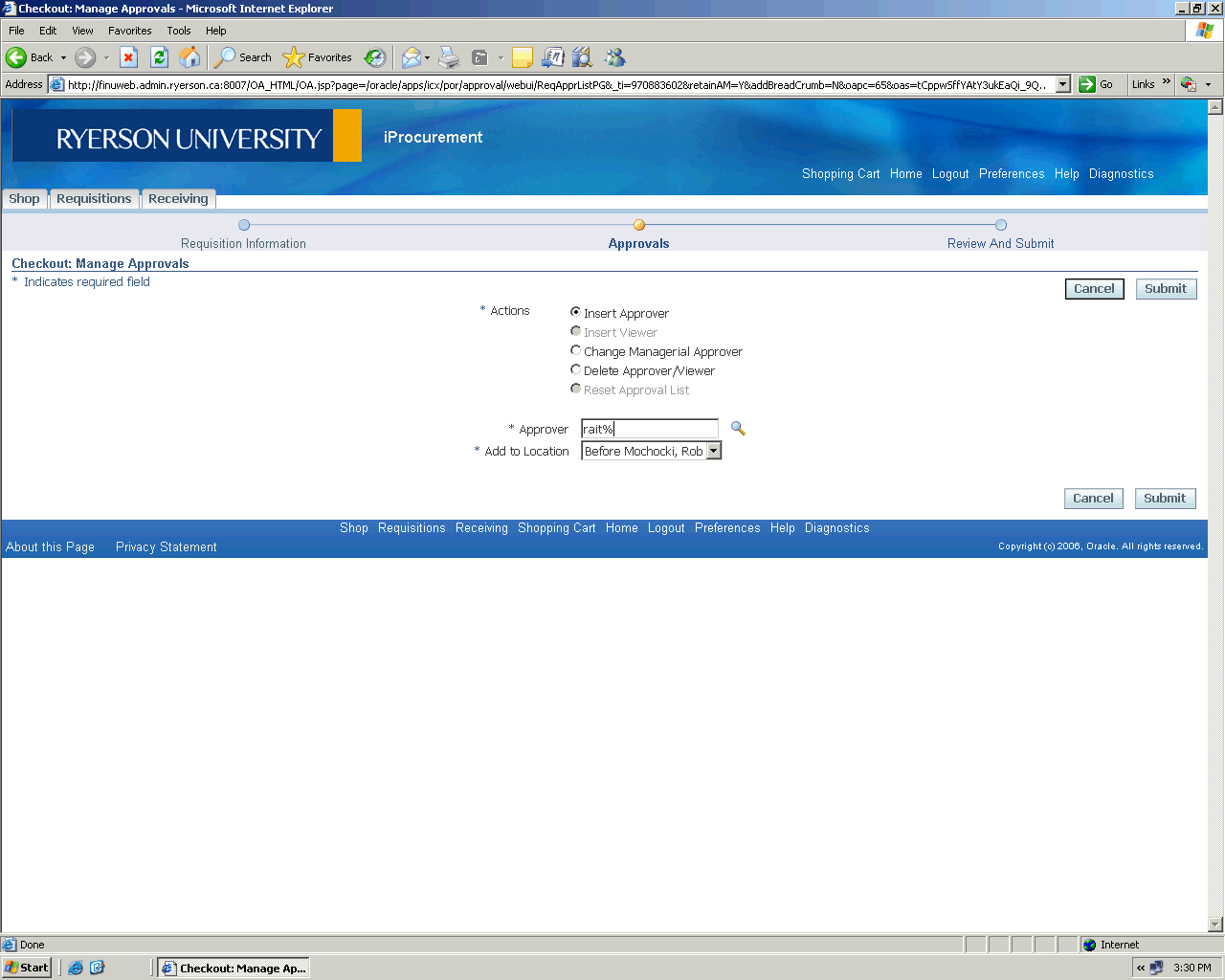Expand the Address bar dropdown arrow
The image size is (1225, 980).
1062,84
